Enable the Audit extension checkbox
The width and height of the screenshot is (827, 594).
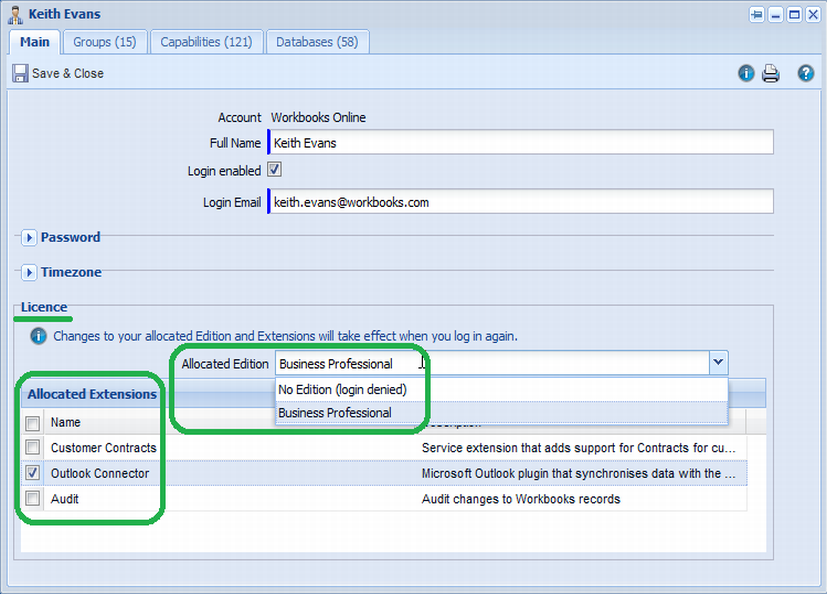[33, 498]
